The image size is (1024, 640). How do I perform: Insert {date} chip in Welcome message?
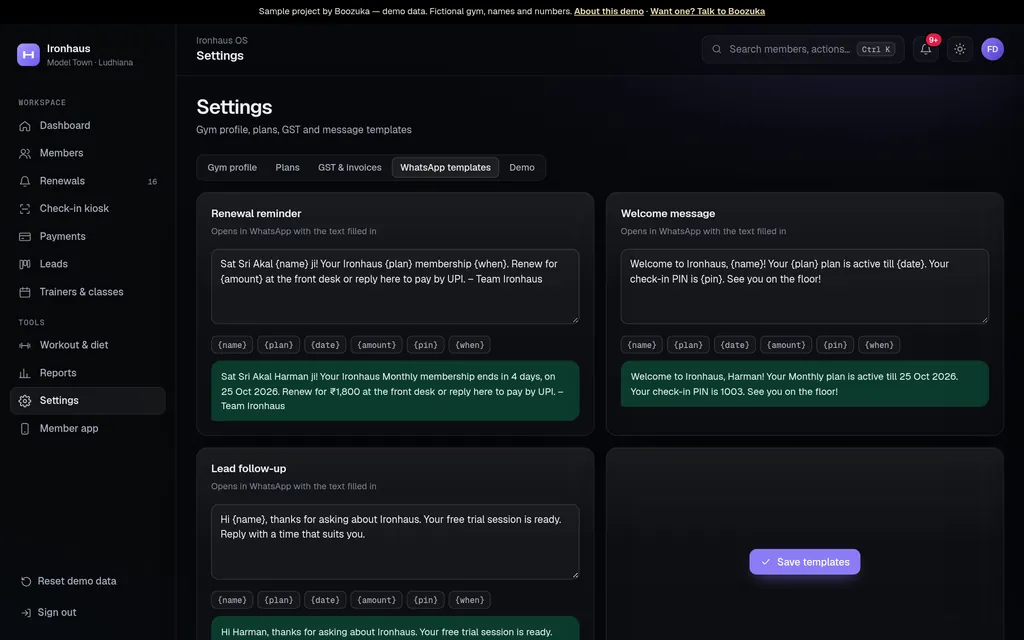tap(735, 345)
